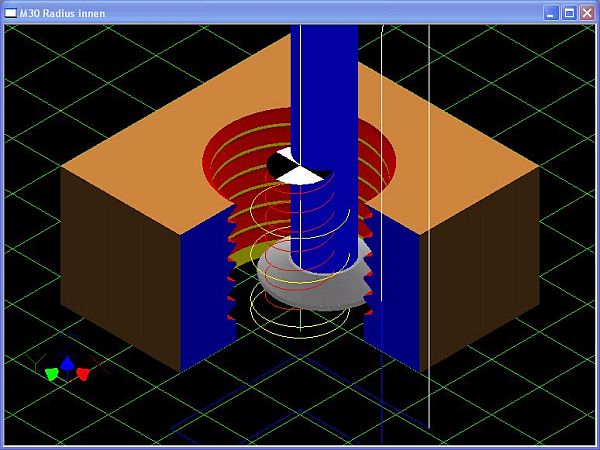The height and width of the screenshot is (450, 600).
Task: Click the 'M30 Radius innen' title bar text
Action: point(62,12)
